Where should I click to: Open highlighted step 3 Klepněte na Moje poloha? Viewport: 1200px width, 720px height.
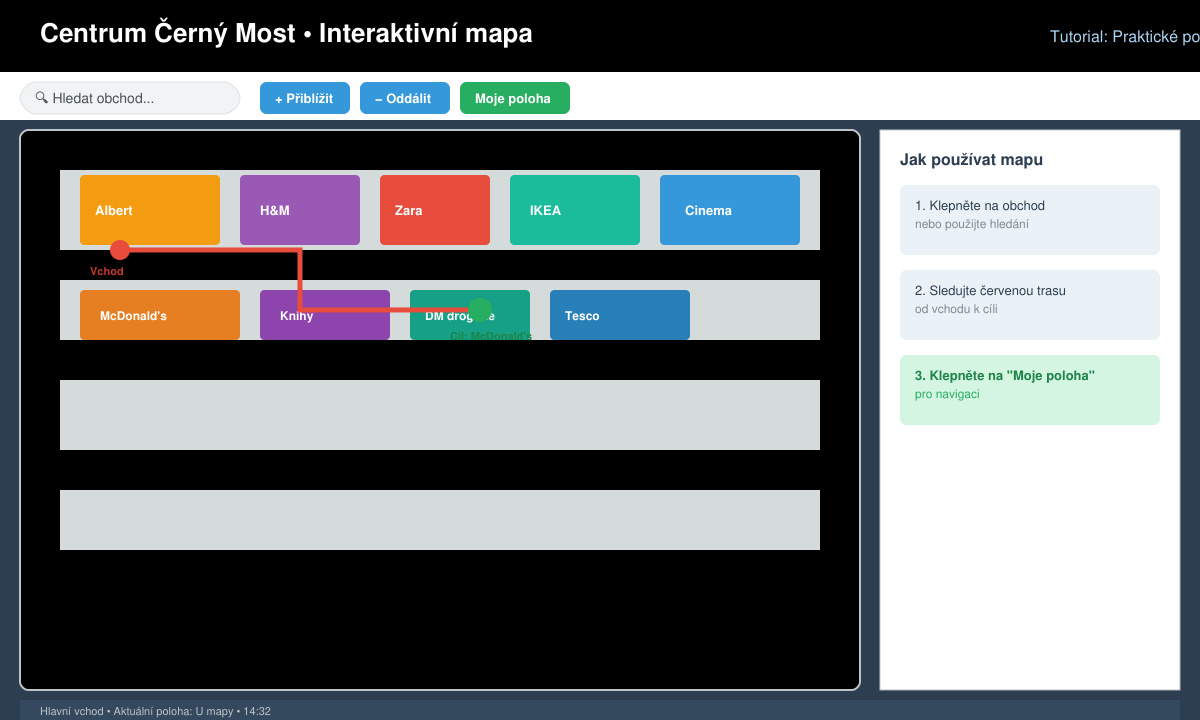coord(1030,390)
